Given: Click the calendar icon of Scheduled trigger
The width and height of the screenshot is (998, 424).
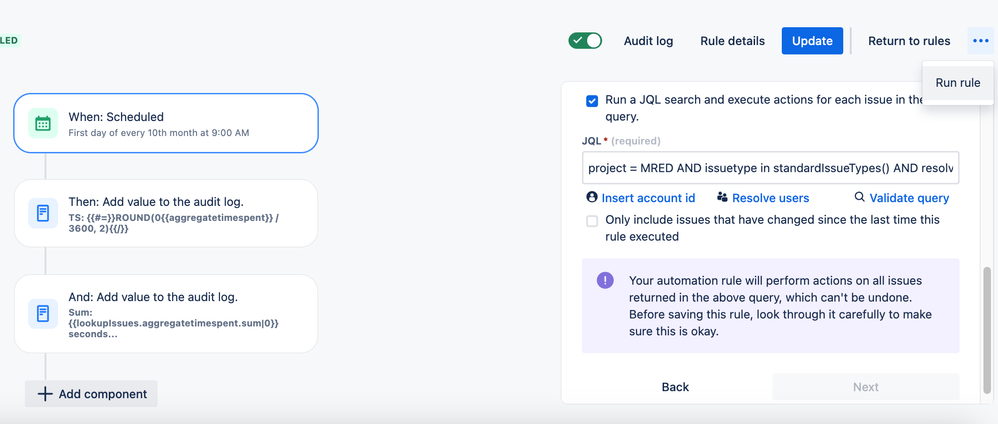Looking at the screenshot, I should click(43, 123).
